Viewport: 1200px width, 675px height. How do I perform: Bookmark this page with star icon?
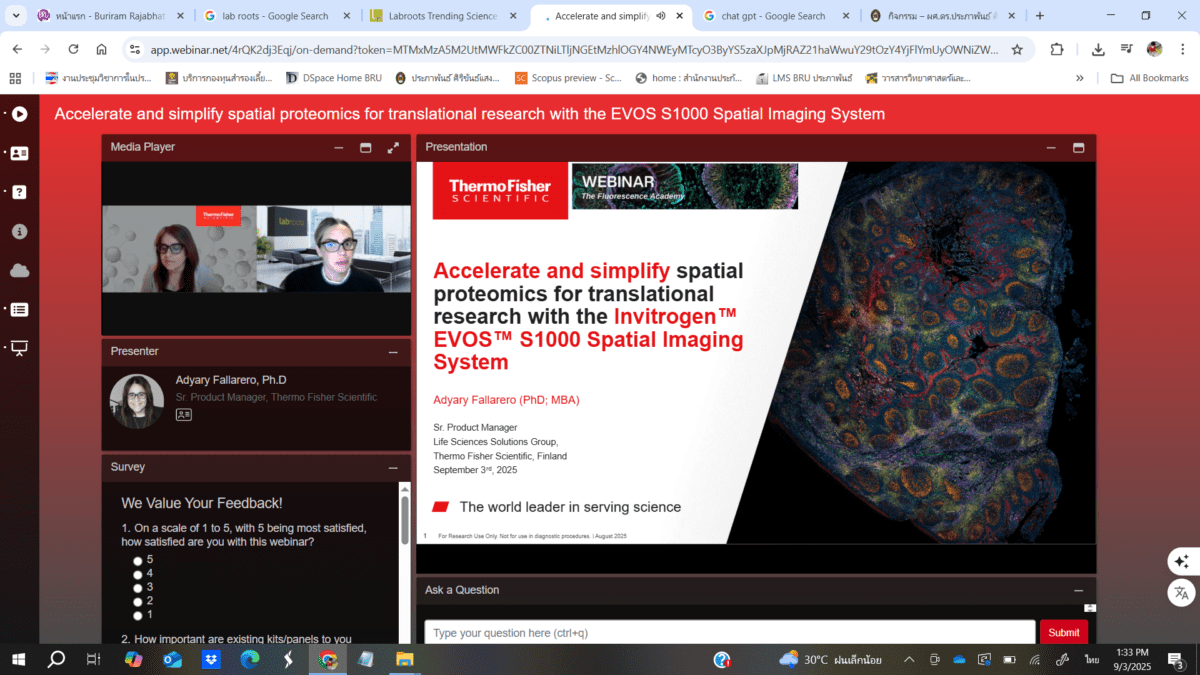pyautogui.click(x=1017, y=49)
